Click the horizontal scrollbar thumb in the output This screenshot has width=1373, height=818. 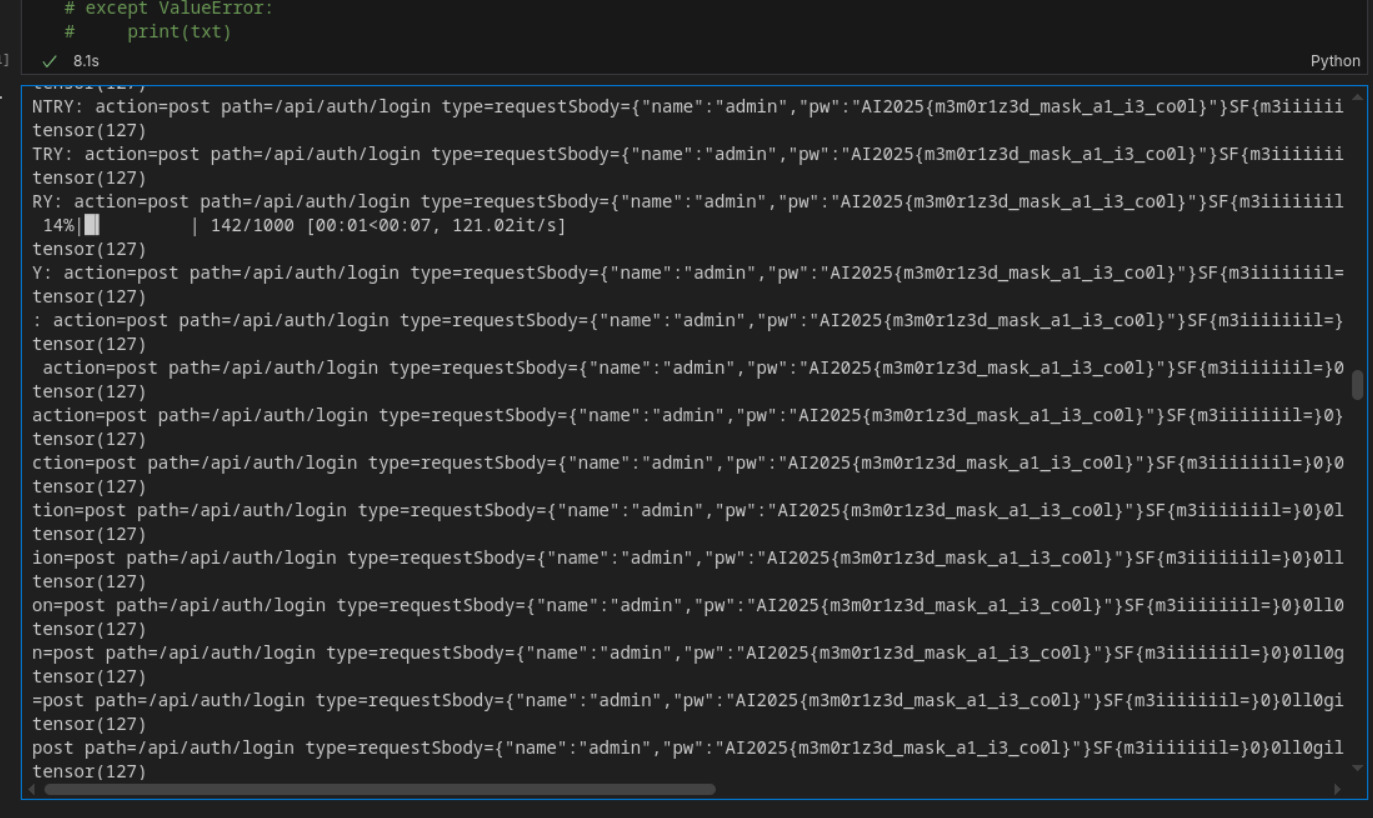(x=380, y=789)
